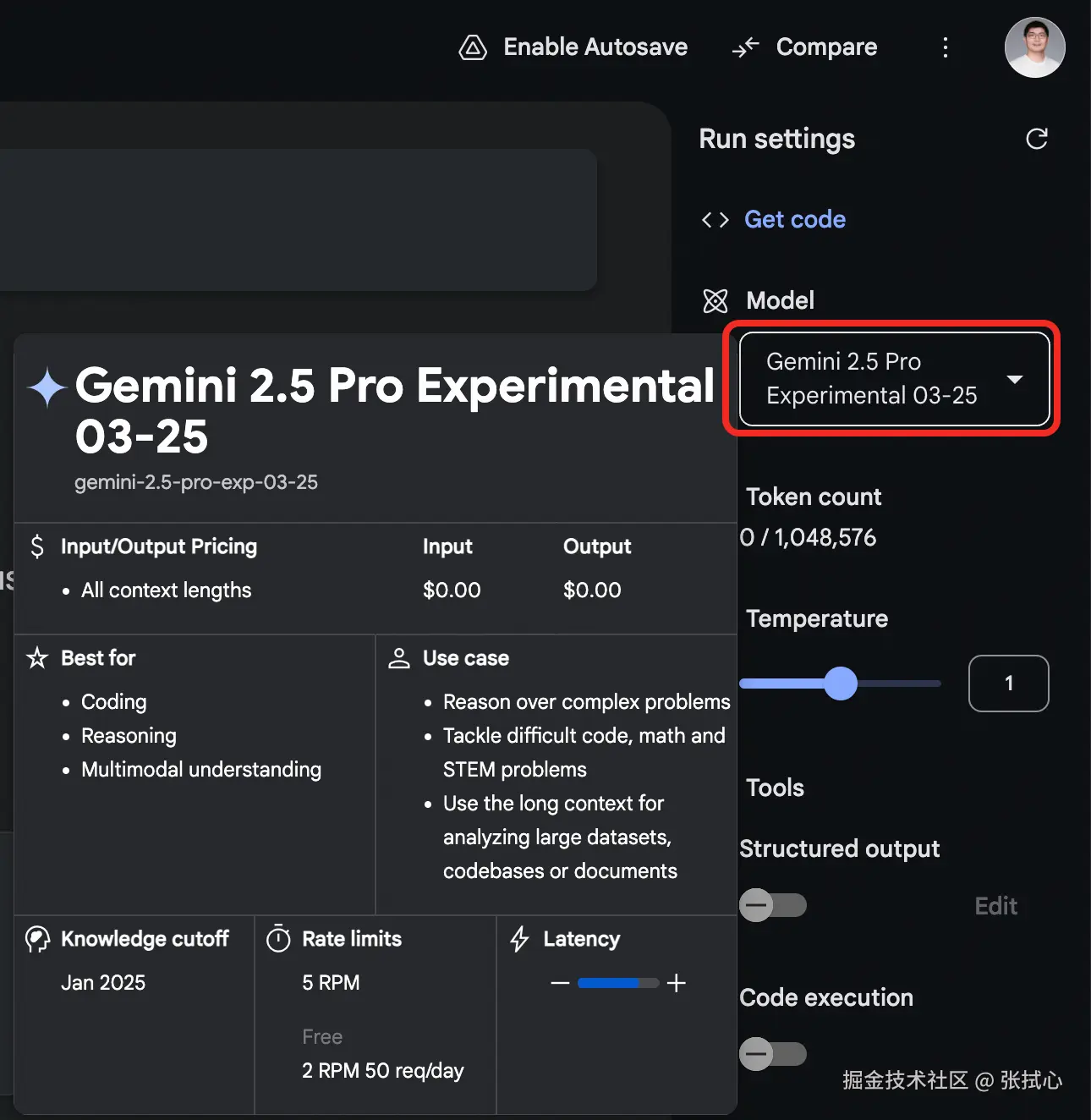Open the Get code link
The height and width of the screenshot is (1120, 1091).
pos(795,220)
